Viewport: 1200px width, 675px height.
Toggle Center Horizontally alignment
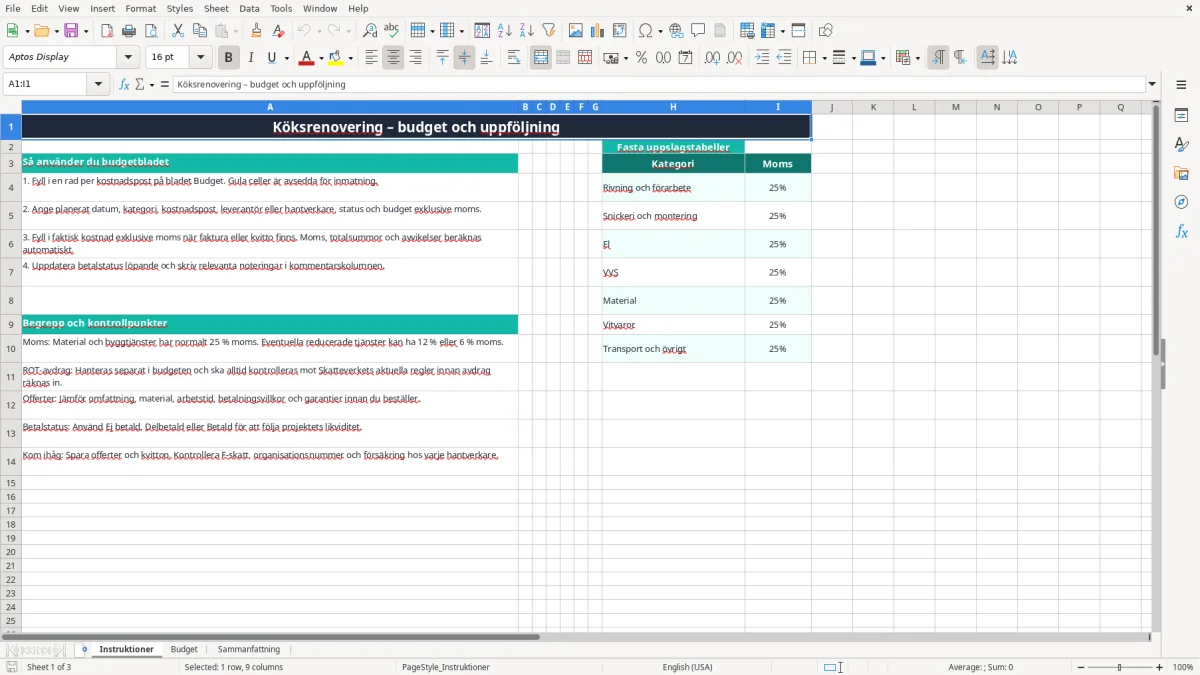[x=394, y=58]
